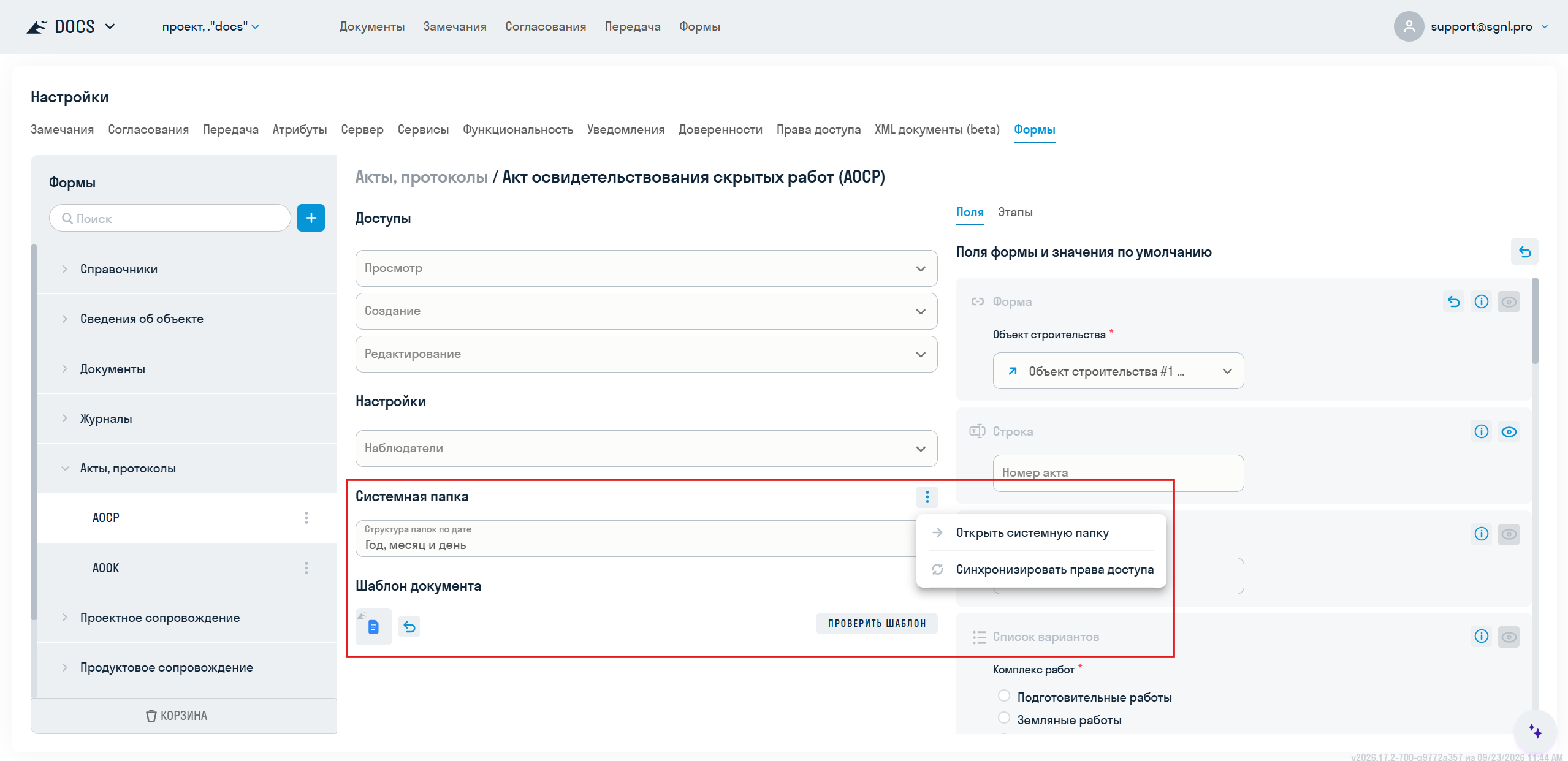Open the Согласования top navigation item

pyautogui.click(x=546, y=26)
